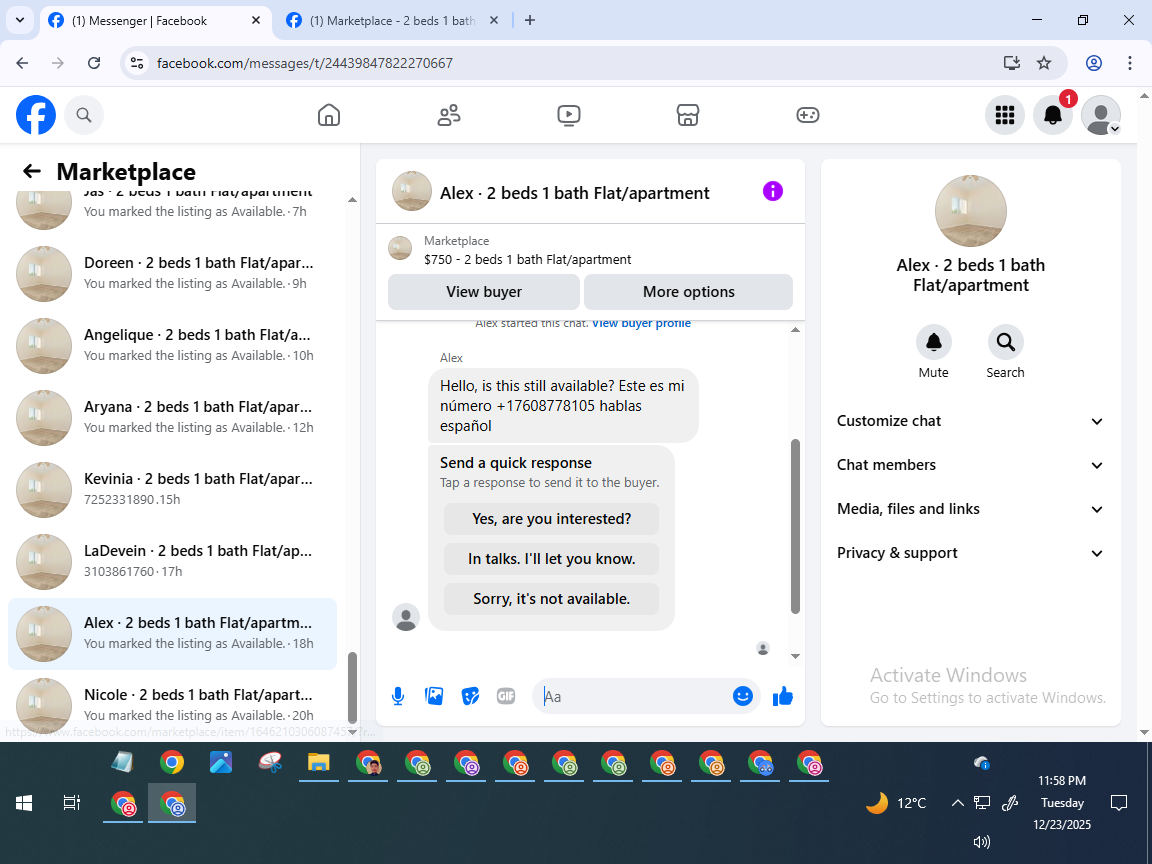Open Friends icon in top navigation
Image resolution: width=1152 pixels, height=864 pixels.
click(x=449, y=115)
